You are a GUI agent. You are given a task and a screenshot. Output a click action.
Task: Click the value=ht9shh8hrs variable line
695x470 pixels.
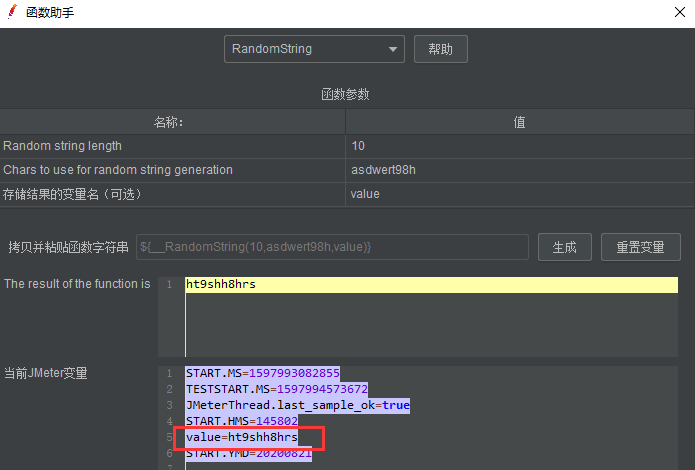coord(242,437)
